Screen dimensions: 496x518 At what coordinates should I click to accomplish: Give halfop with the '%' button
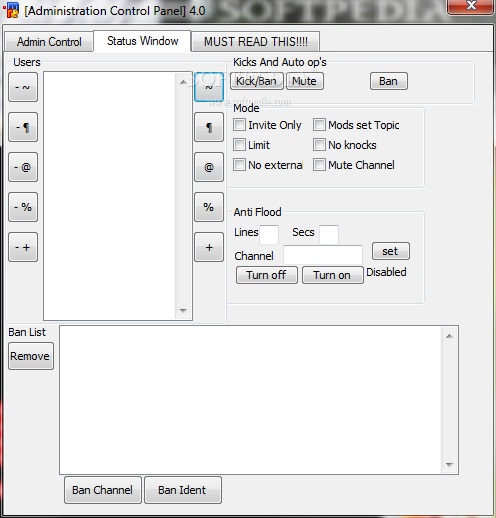tap(209, 207)
